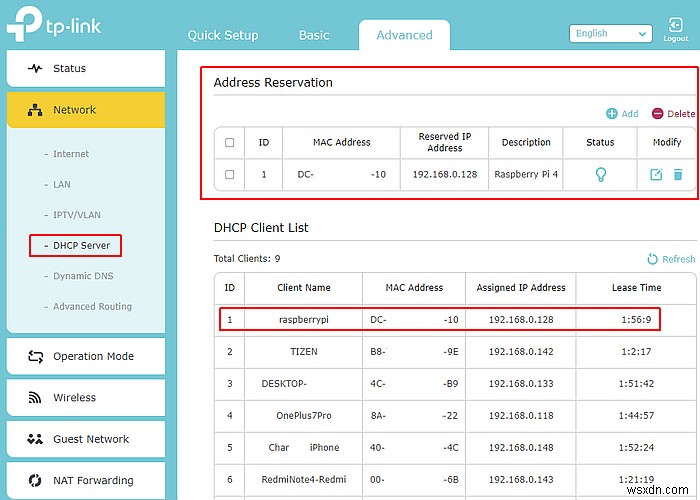Image resolution: width=700 pixels, height=500 pixels.
Task: Open the Advanced Routing submenu
Action: [92, 307]
